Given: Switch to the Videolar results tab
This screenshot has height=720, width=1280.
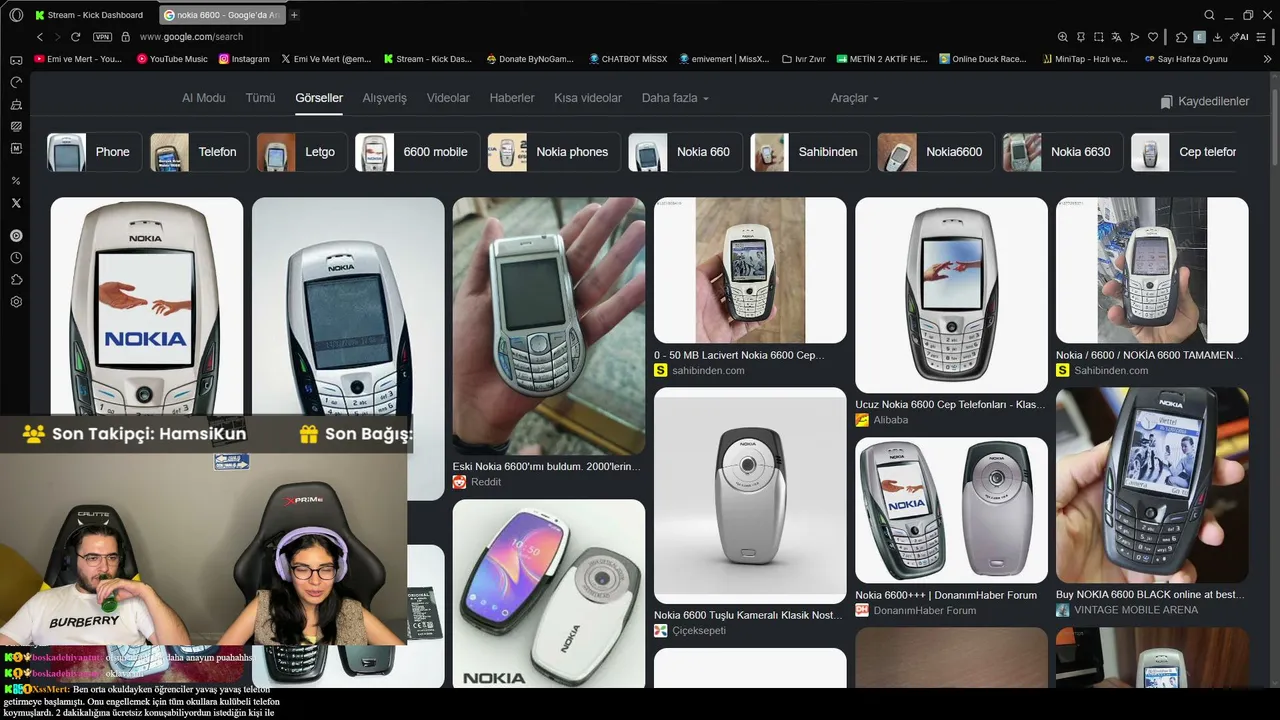Looking at the screenshot, I should 448,98.
